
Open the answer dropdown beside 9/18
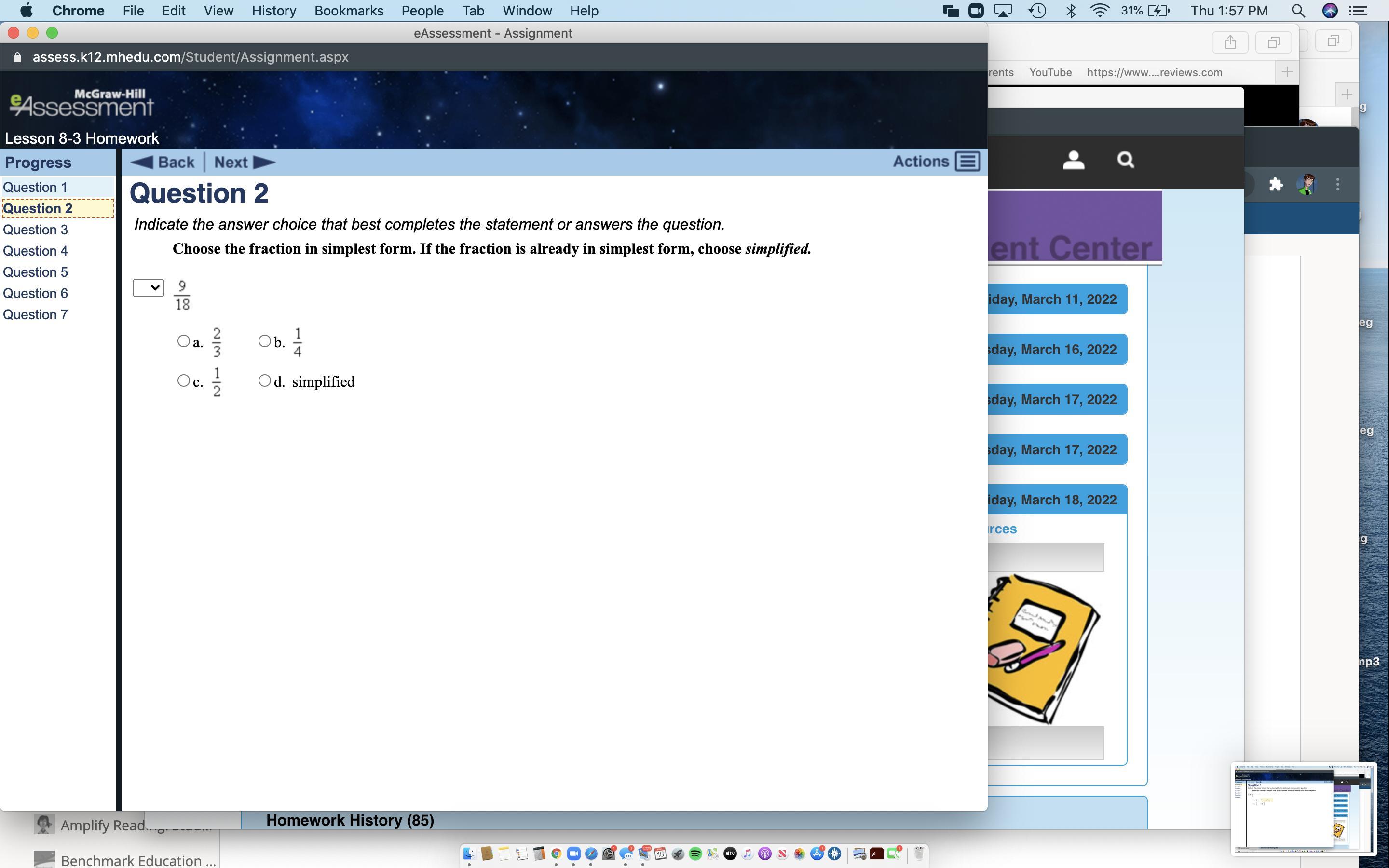pyautogui.click(x=148, y=287)
